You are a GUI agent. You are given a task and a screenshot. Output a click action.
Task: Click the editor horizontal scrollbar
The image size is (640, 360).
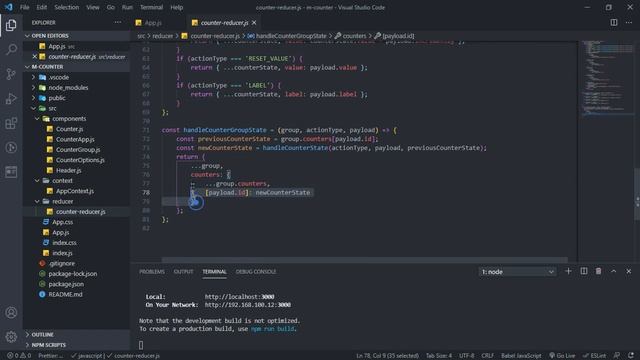click(364, 260)
